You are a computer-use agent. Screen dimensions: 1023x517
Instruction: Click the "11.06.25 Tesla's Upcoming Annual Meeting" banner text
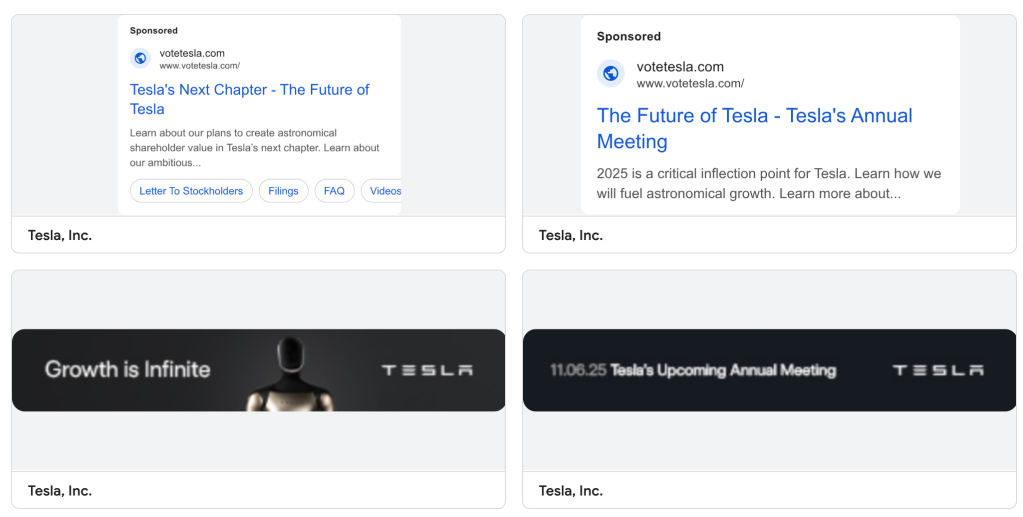[692, 370]
